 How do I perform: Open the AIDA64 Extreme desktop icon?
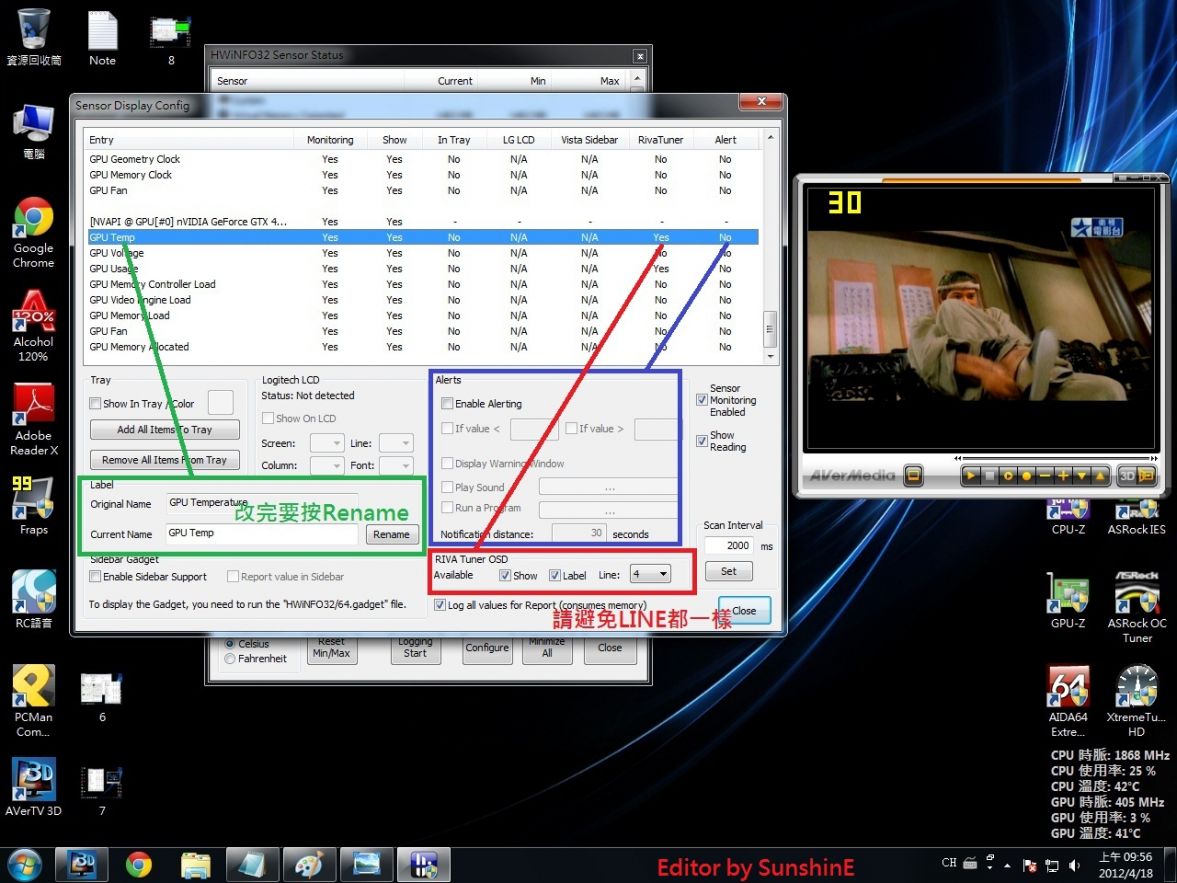click(1068, 702)
